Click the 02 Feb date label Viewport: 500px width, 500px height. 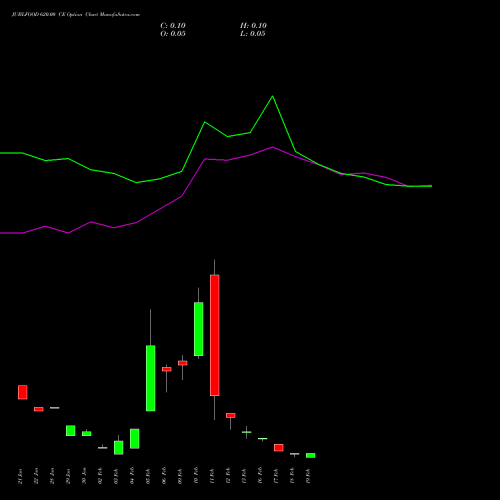coord(100,476)
